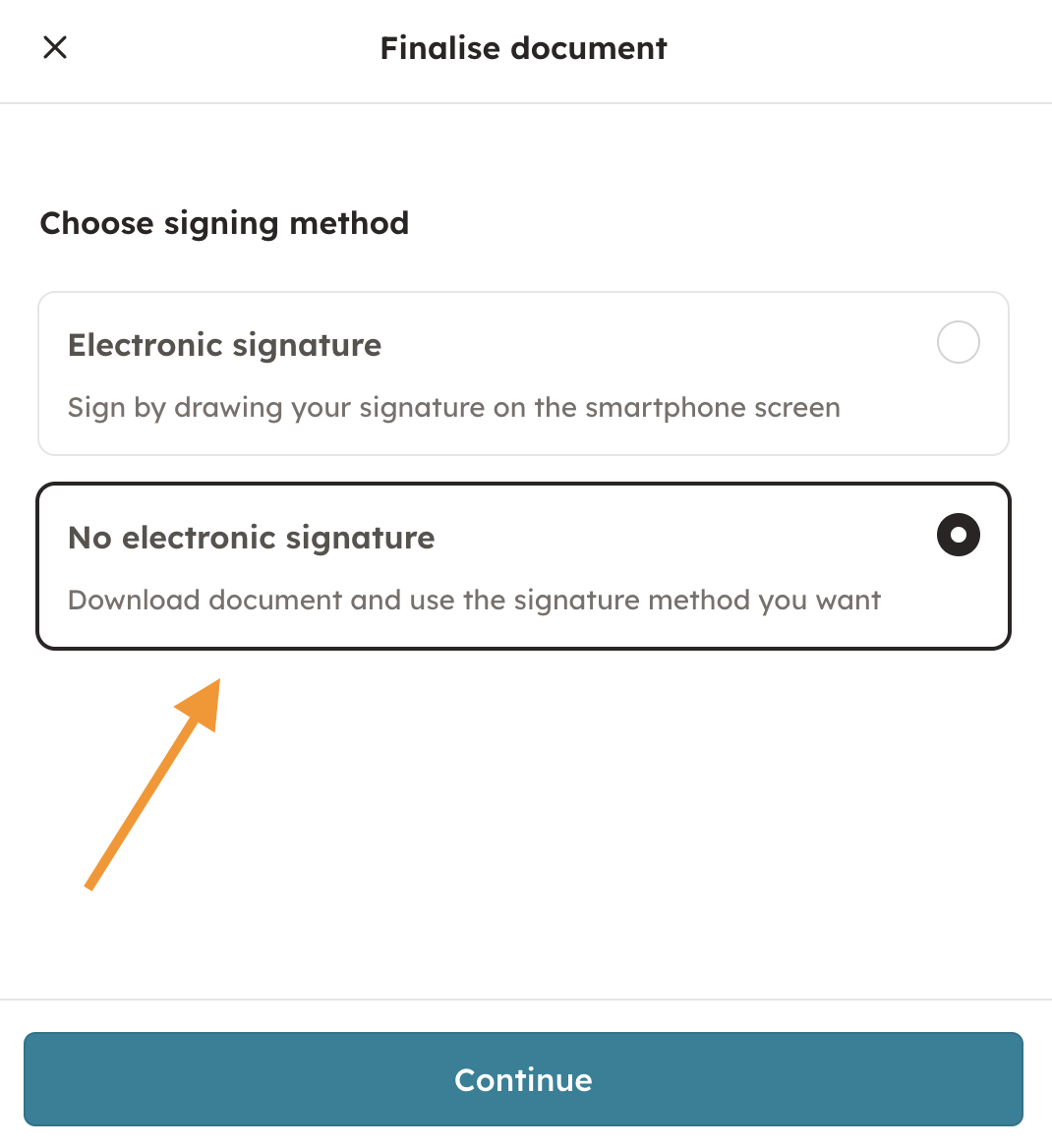
Task: Click the Download document description text
Action: pyautogui.click(x=474, y=600)
